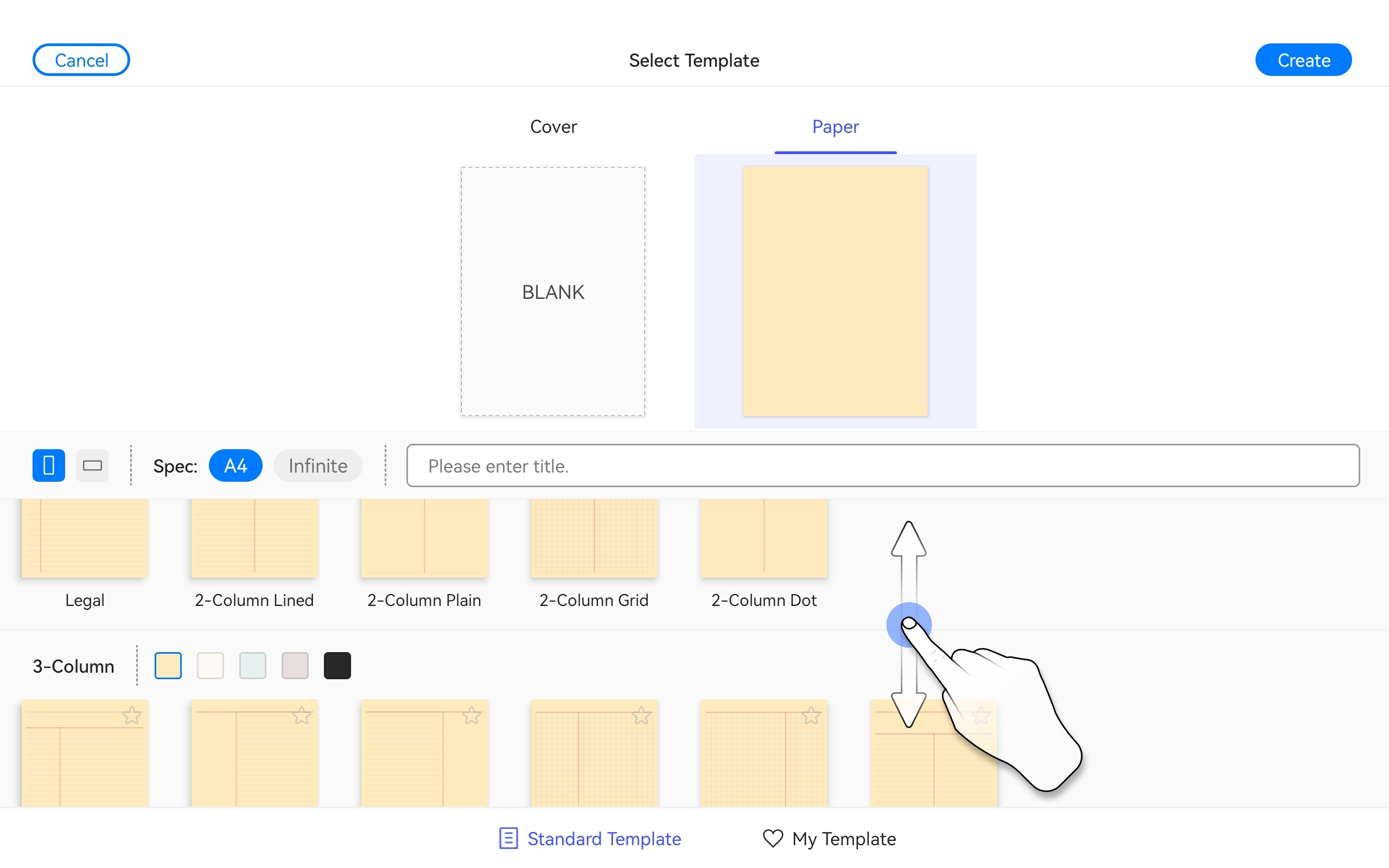1389x868 pixels.
Task: Select second 3-Column template thumbnail
Action: pos(254,753)
